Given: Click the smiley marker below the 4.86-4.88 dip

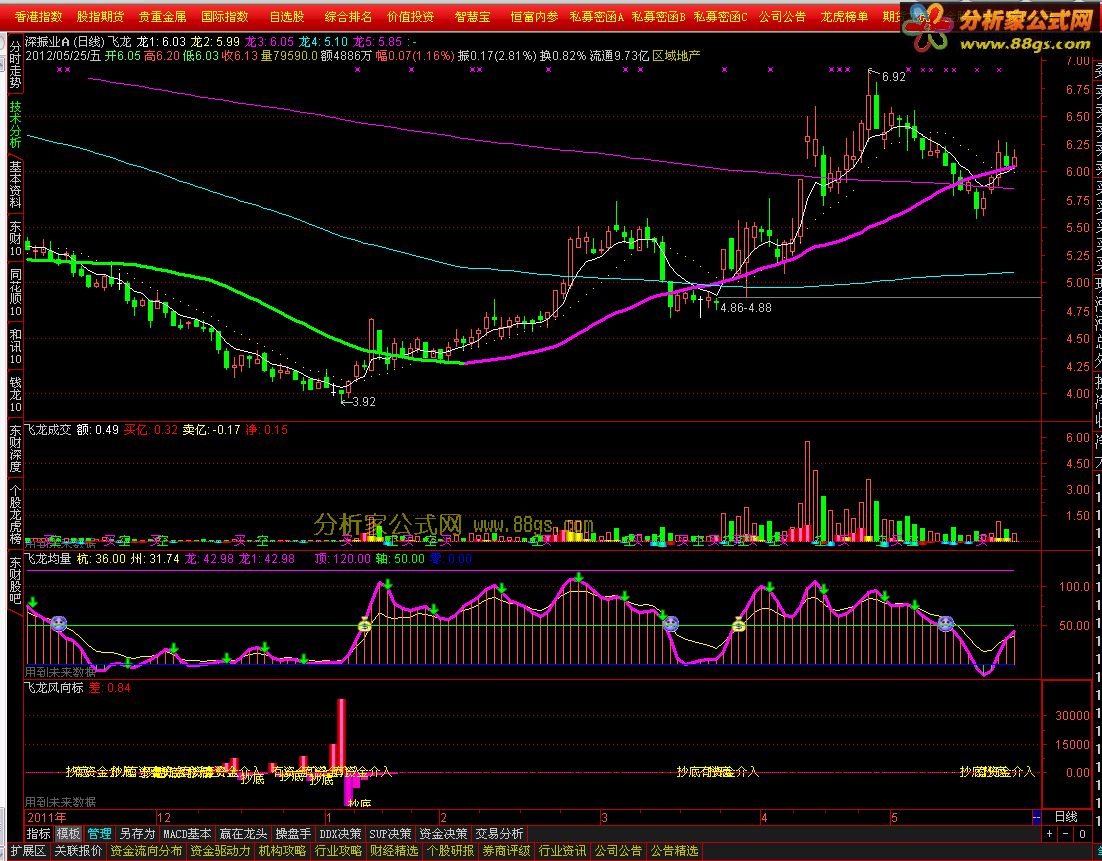Looking at the screenshot, I should coord(670,623).
